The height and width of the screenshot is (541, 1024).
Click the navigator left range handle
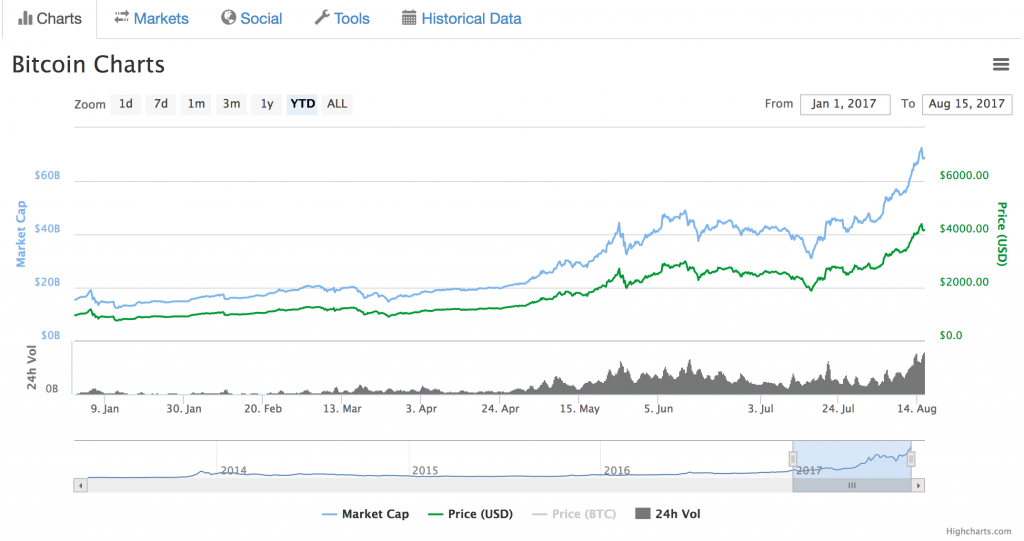coord(793,459)
